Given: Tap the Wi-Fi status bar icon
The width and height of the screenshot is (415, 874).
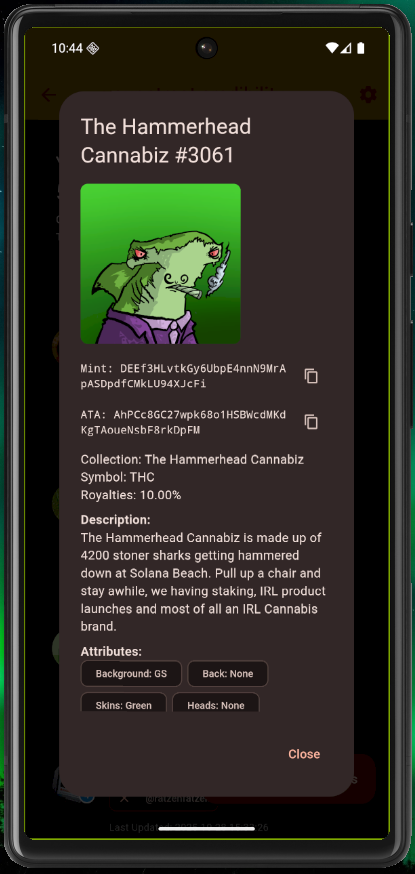Looking at the screenshot, I should coord(331,48).
